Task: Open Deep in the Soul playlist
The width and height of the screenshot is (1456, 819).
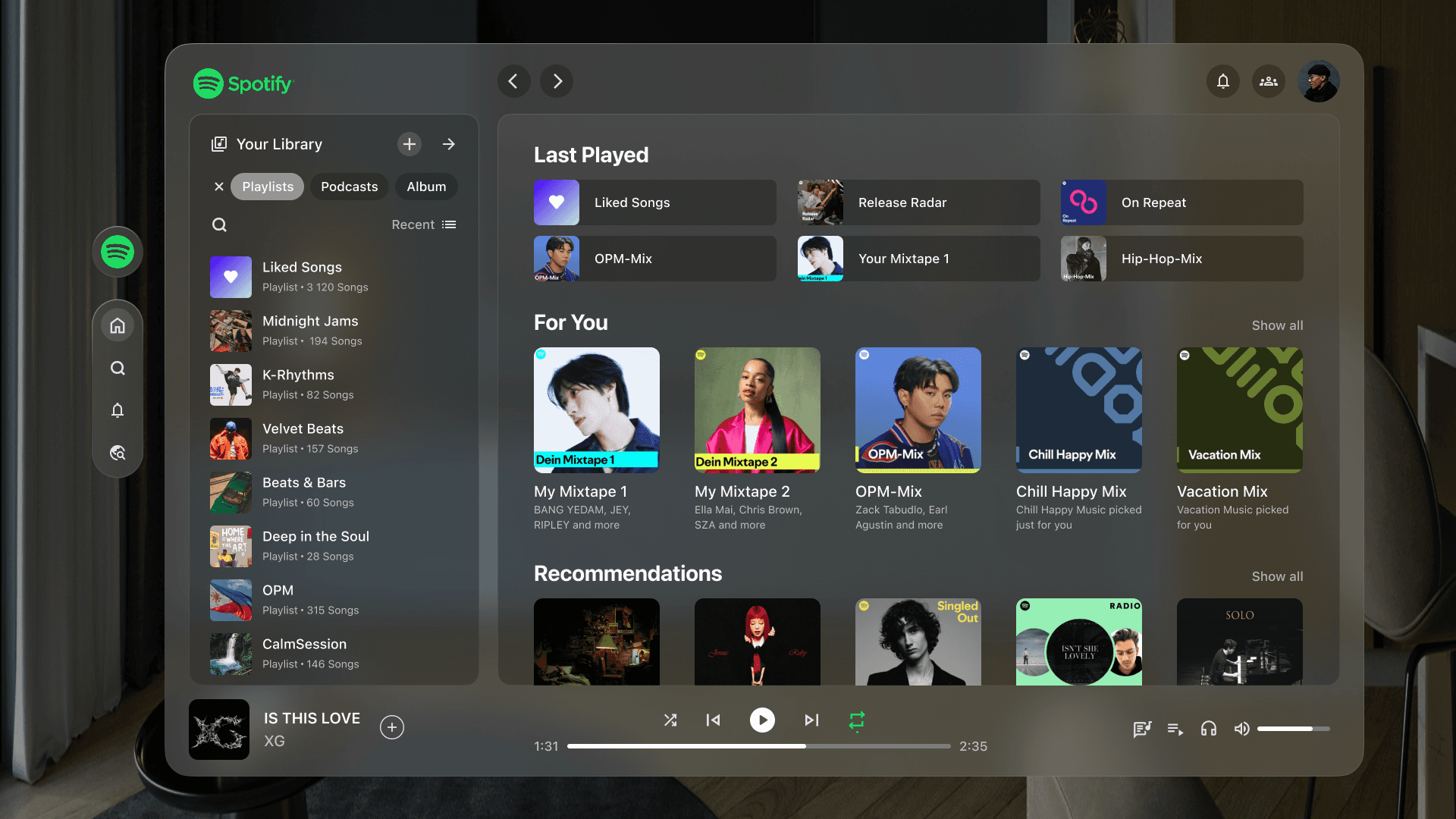Action: tap(334, 546)
